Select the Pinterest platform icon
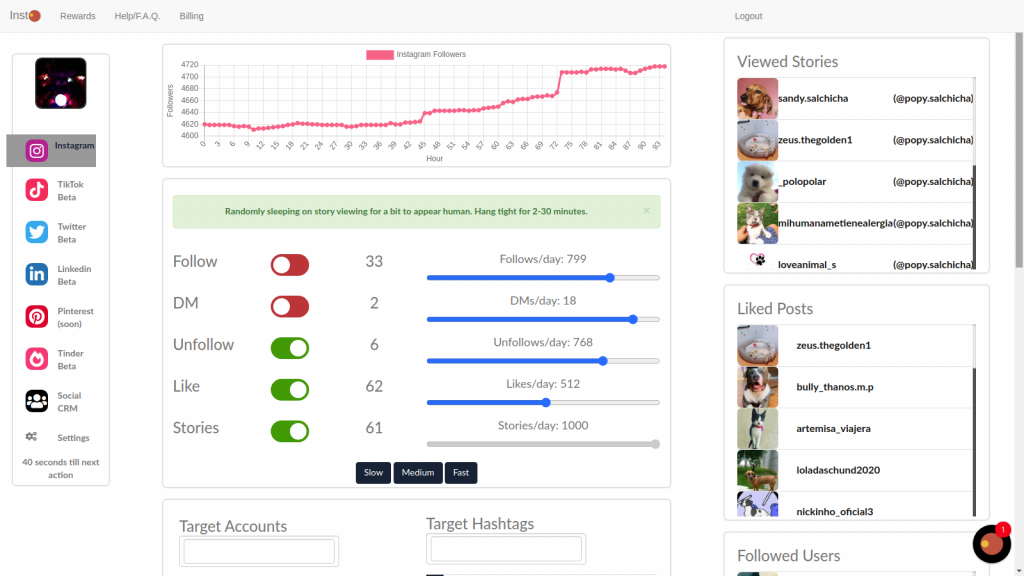Viewport: 1024px width, 576px height. point(36,316)
